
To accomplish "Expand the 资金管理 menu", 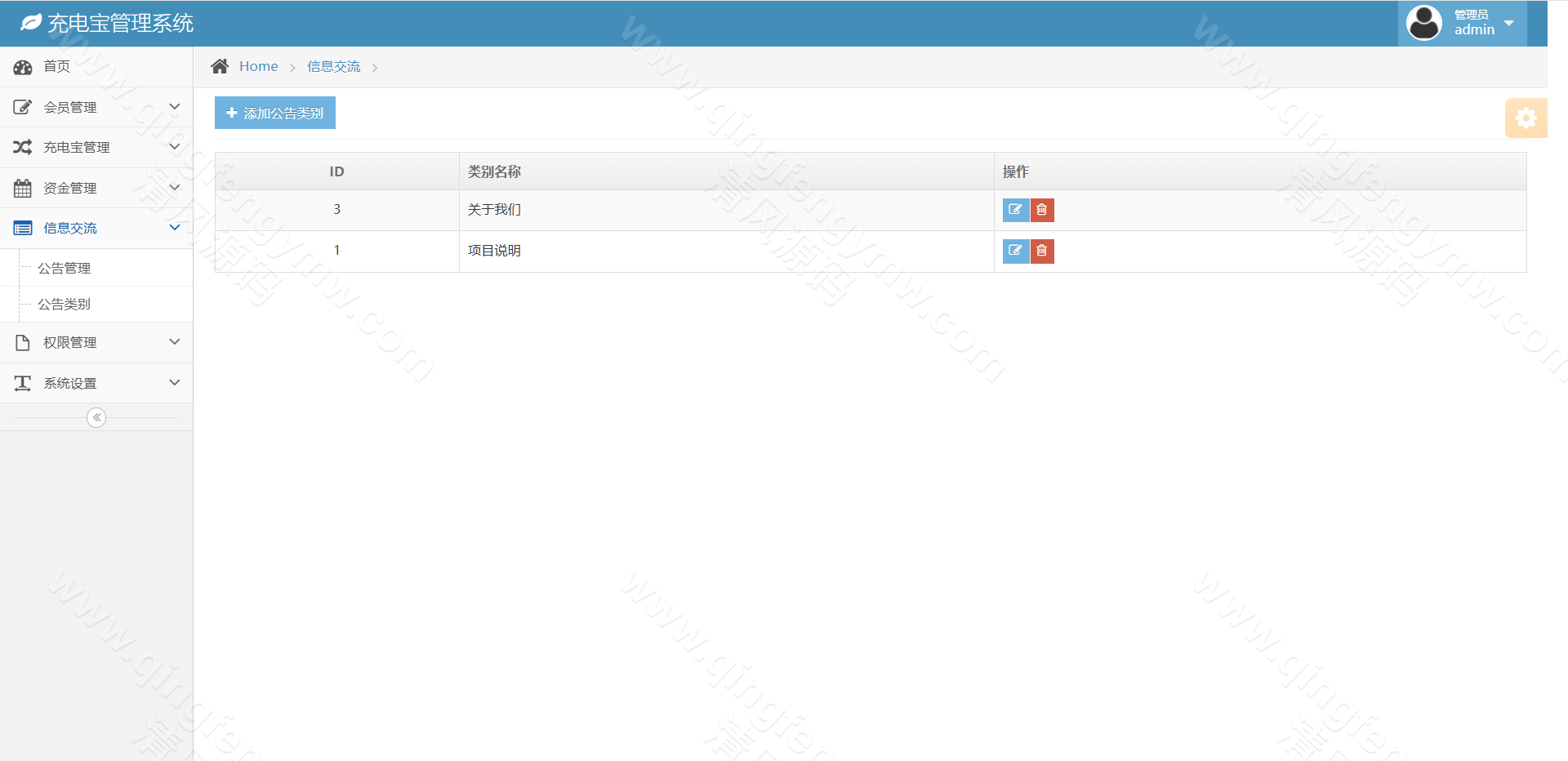I will point(96,188).
